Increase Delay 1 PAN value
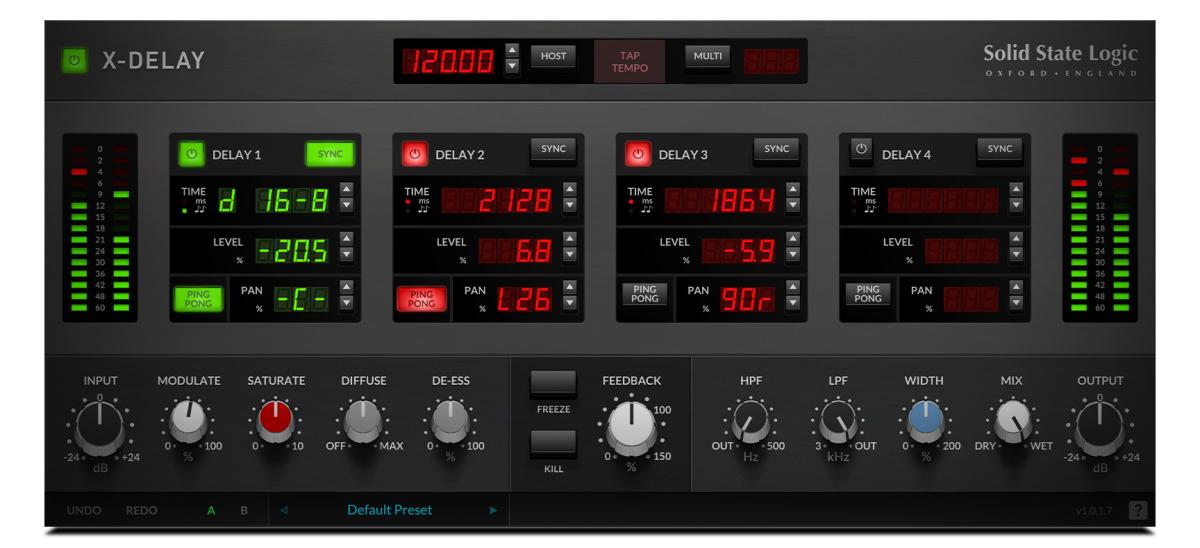This screenshot has height=548, width=1200. 347,287
